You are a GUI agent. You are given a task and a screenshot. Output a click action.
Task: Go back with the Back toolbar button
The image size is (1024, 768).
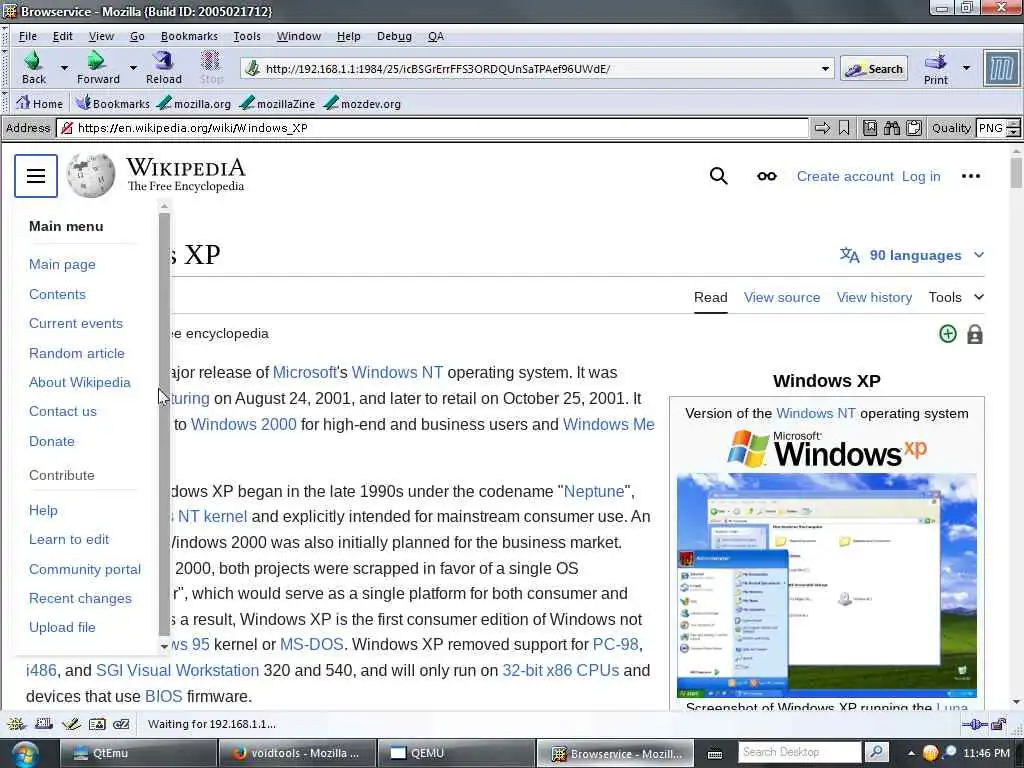[34, 68]
